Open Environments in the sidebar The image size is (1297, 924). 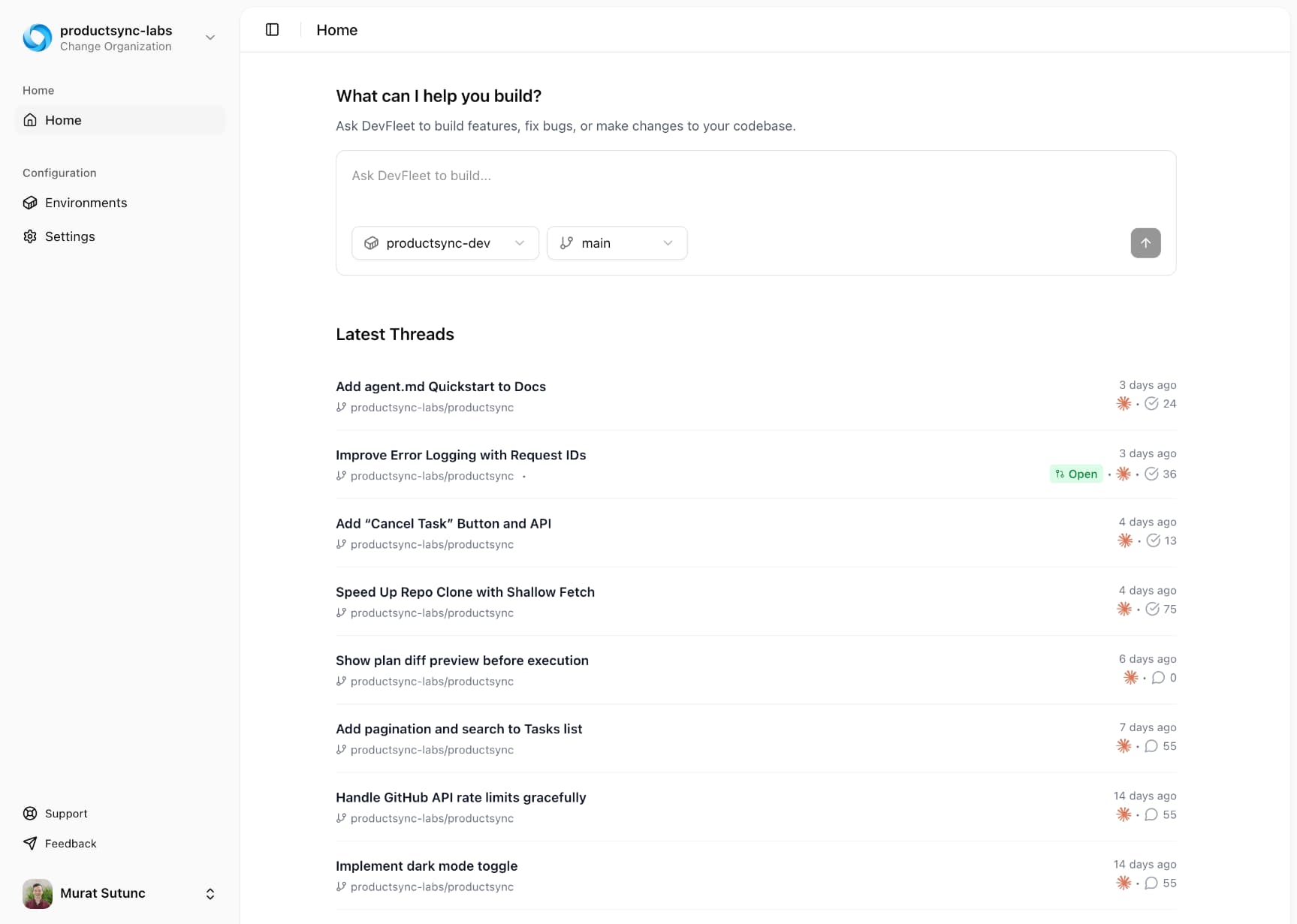point(86,203)
